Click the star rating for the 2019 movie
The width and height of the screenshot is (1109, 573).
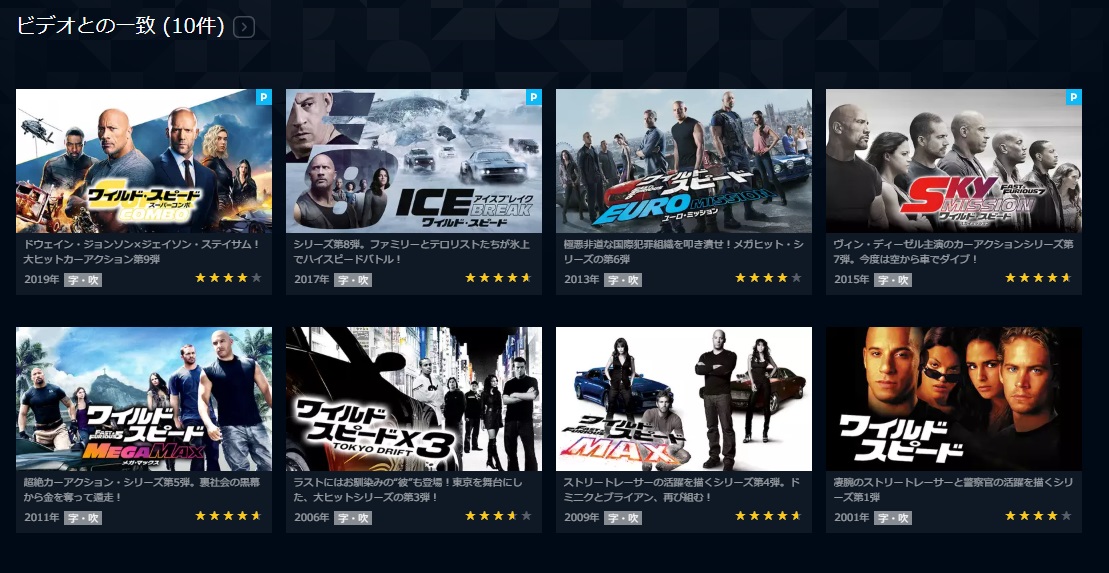click(228, 278)
